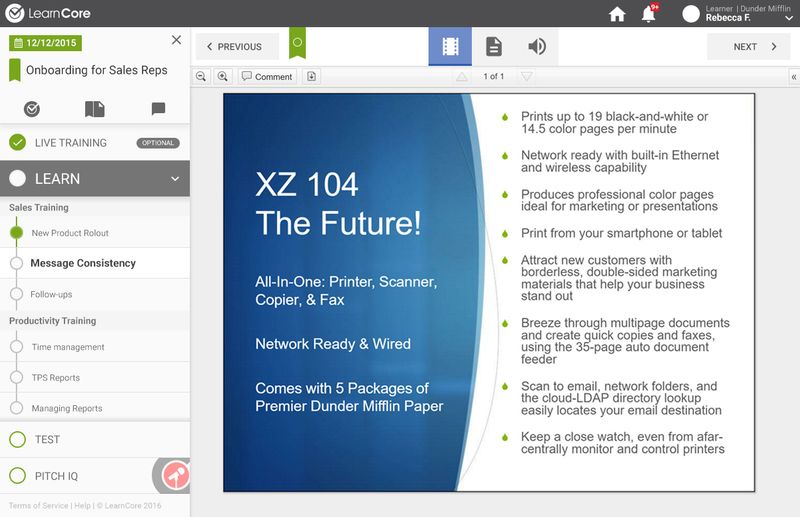Collapse the side panel double chevron
Screen dimensions: 800x517
(x=794, y=77)
